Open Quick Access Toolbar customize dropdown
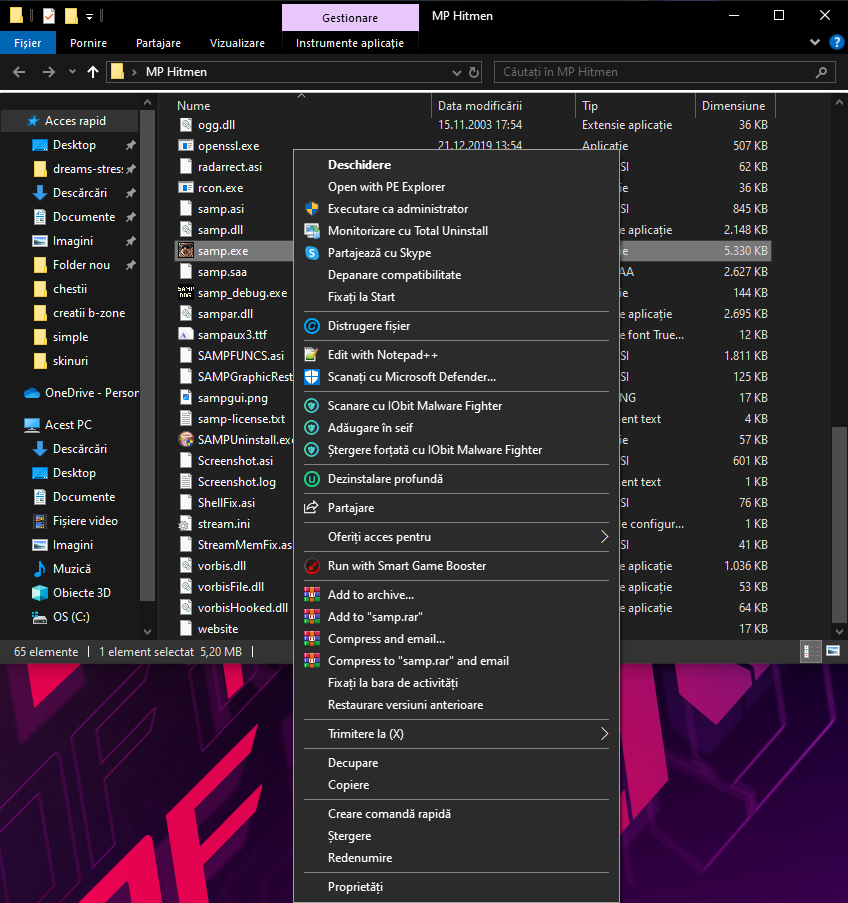The image size is (848, 903). point(89,17)
